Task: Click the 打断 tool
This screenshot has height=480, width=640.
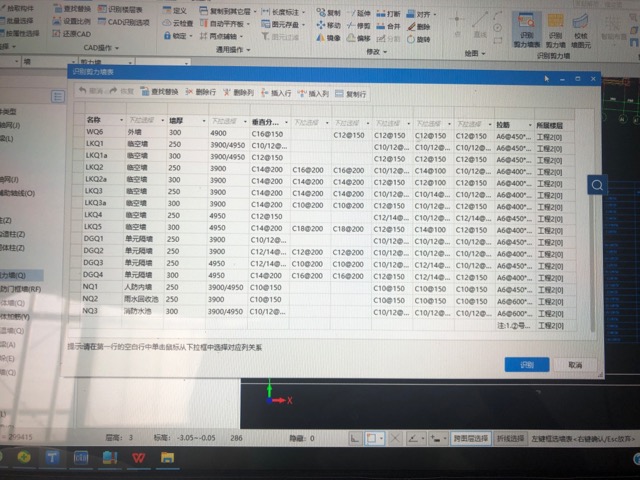Action: [x=388, y=13]
